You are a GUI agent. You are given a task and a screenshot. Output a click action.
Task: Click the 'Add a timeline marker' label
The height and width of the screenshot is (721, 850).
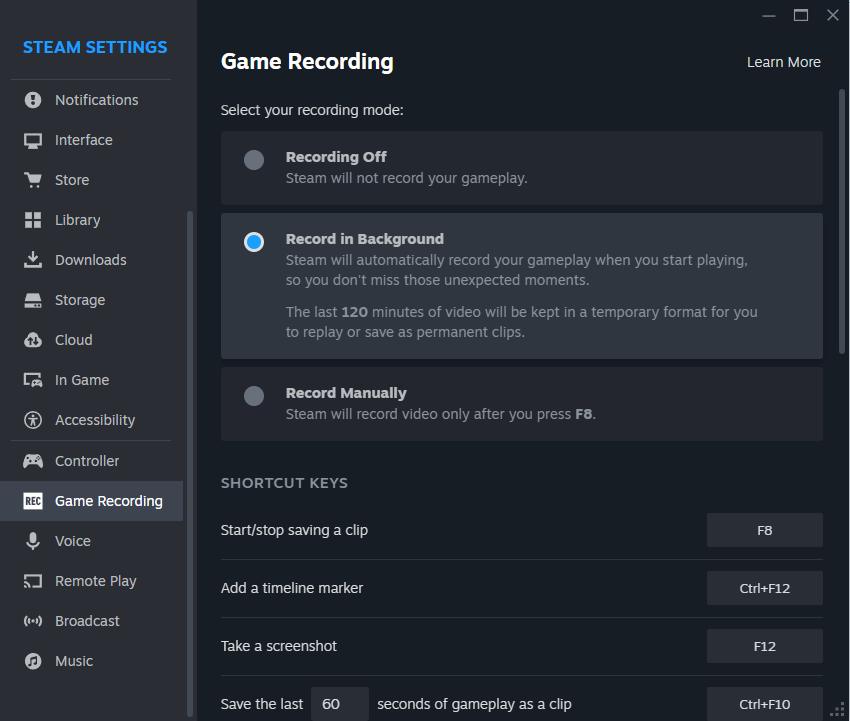(292, 588)
